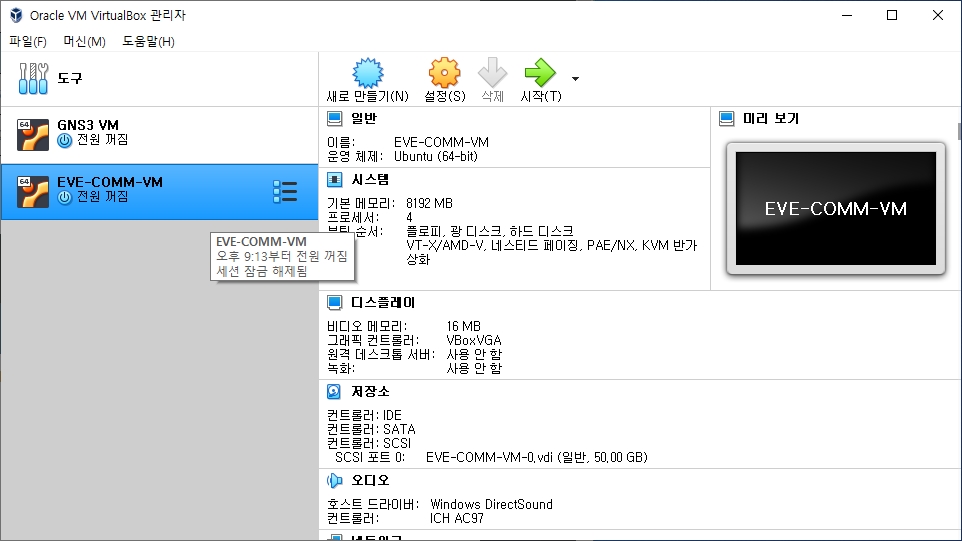This screenshot has width=962, height=541.
Task: Click the 컨트롤러: SATA line
Action: 371,429
